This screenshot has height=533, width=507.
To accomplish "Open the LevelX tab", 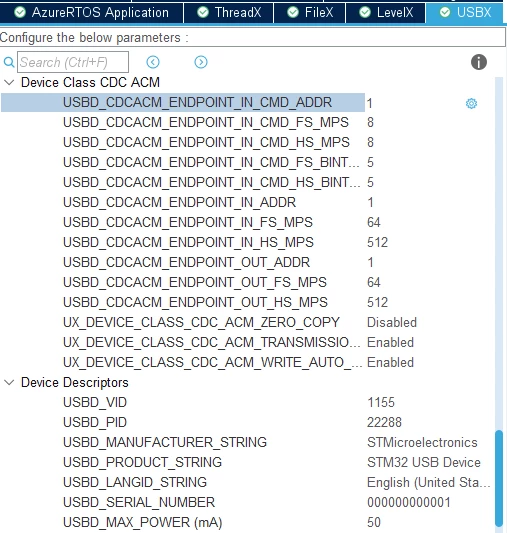I will 385,13.
